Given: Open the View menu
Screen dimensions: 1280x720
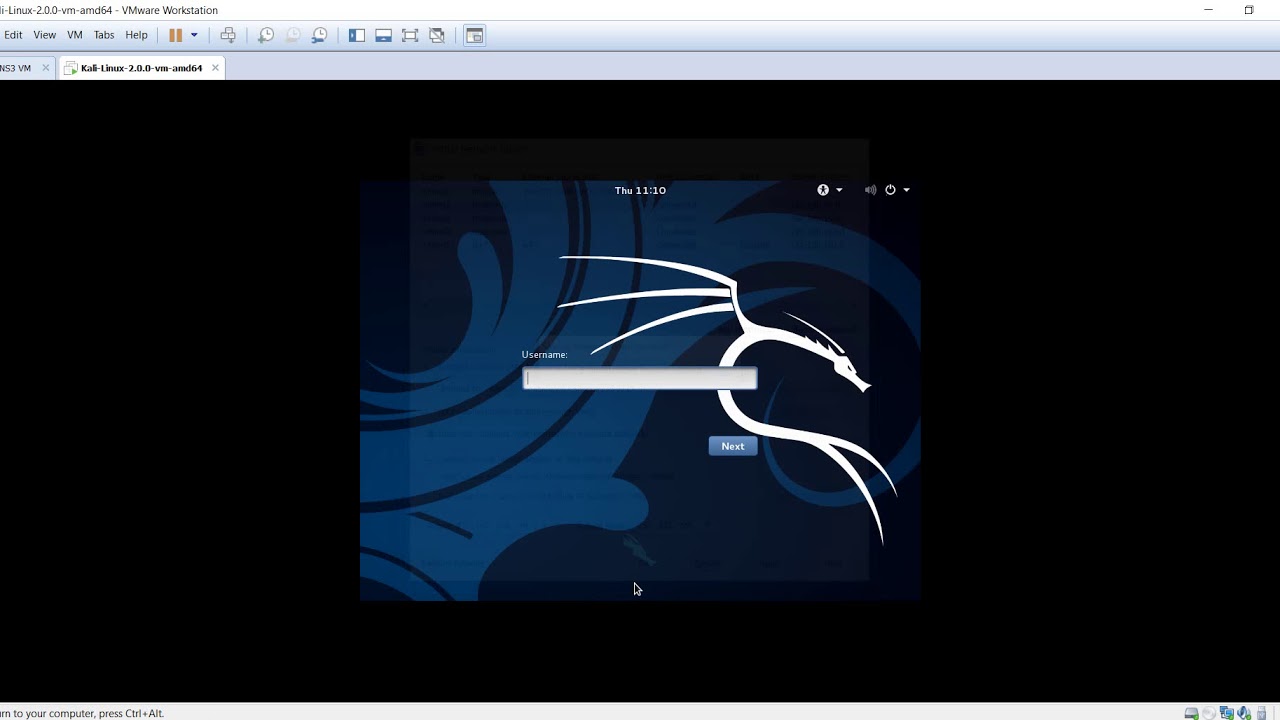Looking at the screenshot, I should 45,35.
